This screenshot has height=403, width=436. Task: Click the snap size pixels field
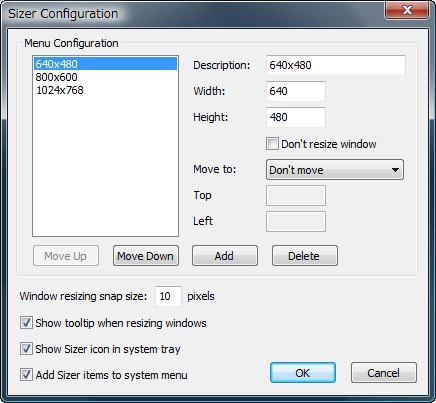pos(168,296)
